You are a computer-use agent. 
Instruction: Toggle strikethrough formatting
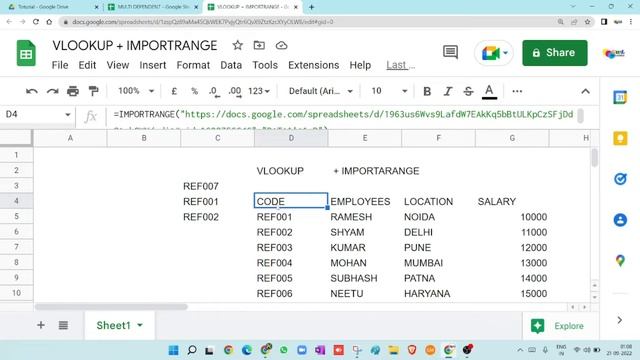(468, 91)
